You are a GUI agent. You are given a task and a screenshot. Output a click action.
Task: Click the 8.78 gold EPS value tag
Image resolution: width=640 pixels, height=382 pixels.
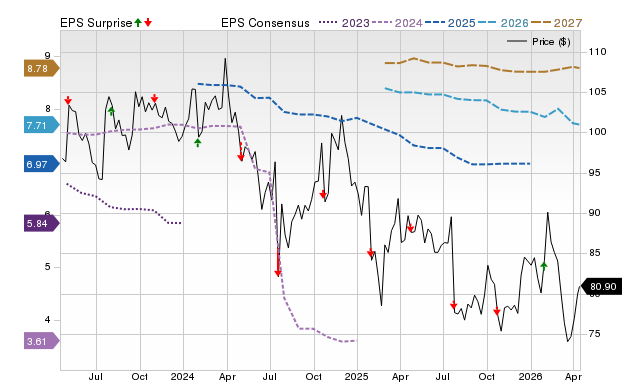click(x=41, y=69)
